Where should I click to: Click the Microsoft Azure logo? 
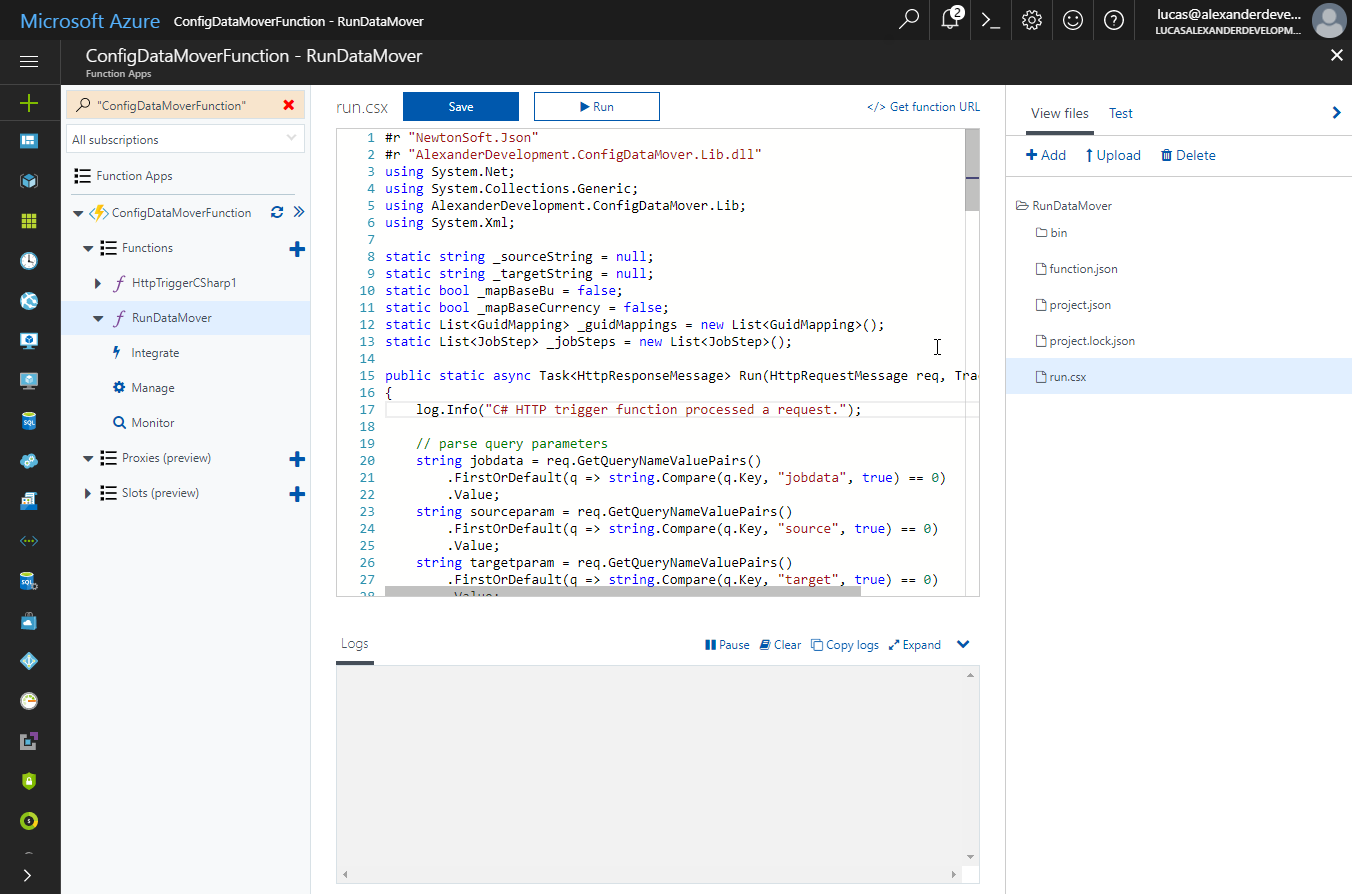tap(88, 21)
